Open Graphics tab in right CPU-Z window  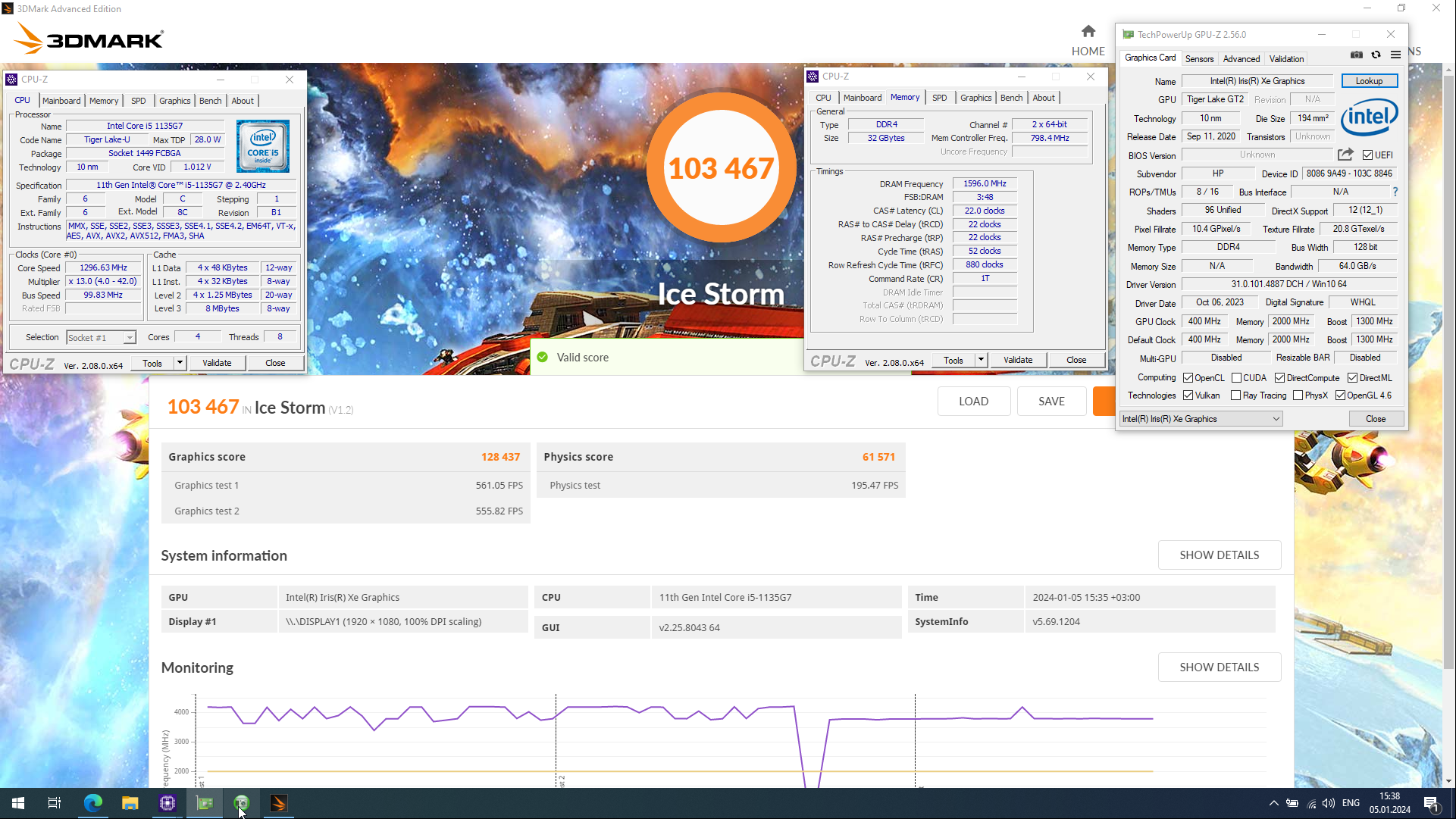click(975, 98)
